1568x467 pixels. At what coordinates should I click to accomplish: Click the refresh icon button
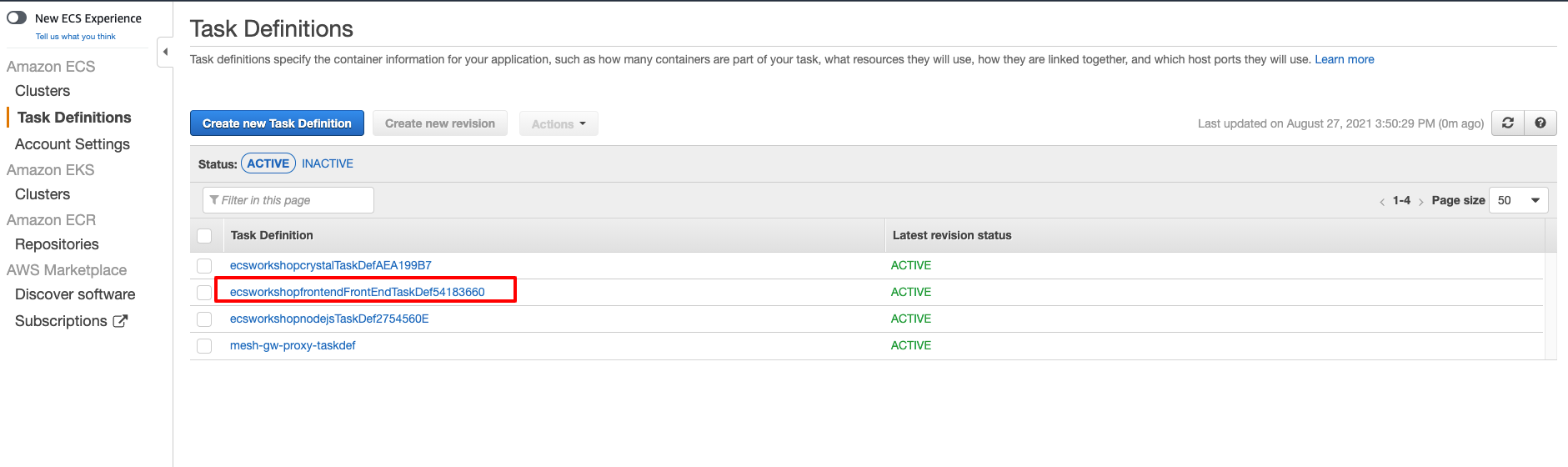[1507, 123]
